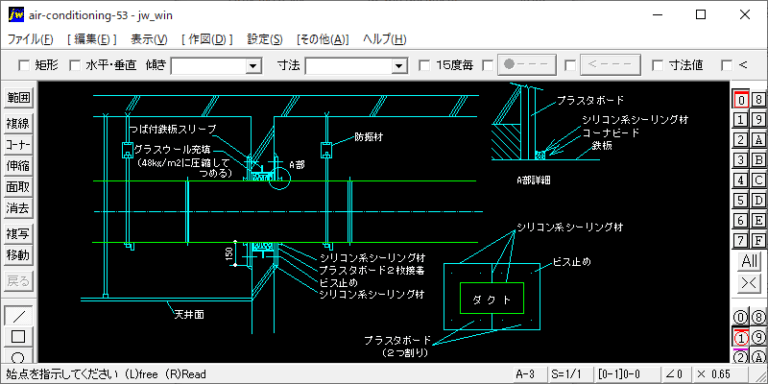Open the 表示(V) menu
Image resolution: width=768 pixels, height=384 pixels.
(x=149, y=39)
